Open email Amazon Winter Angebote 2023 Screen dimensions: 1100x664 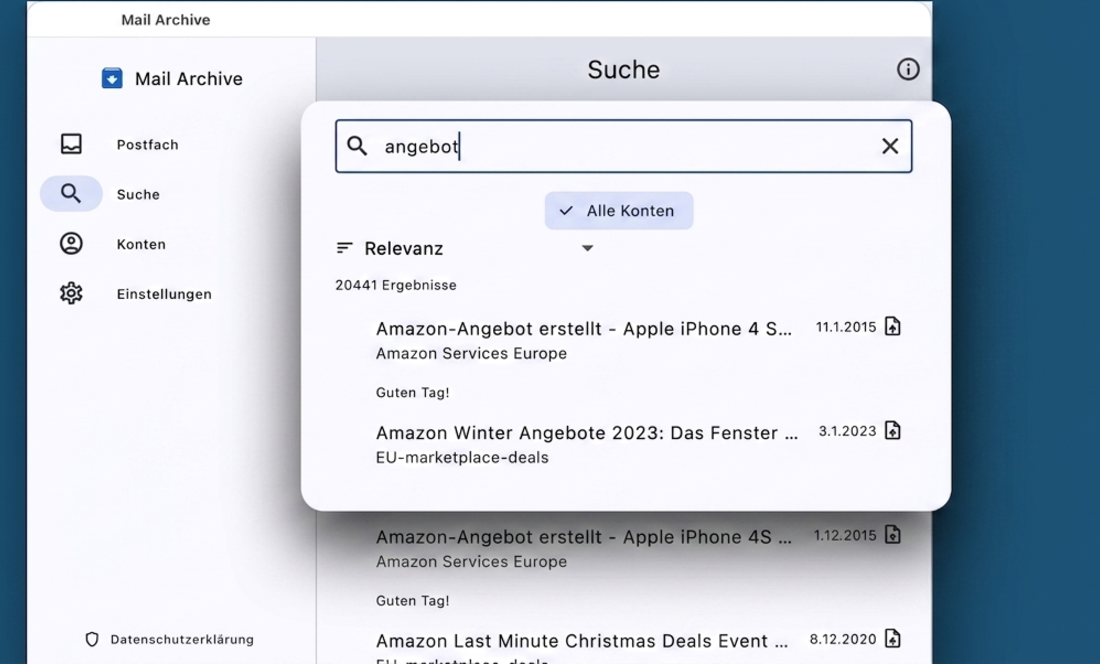[586, 433]
